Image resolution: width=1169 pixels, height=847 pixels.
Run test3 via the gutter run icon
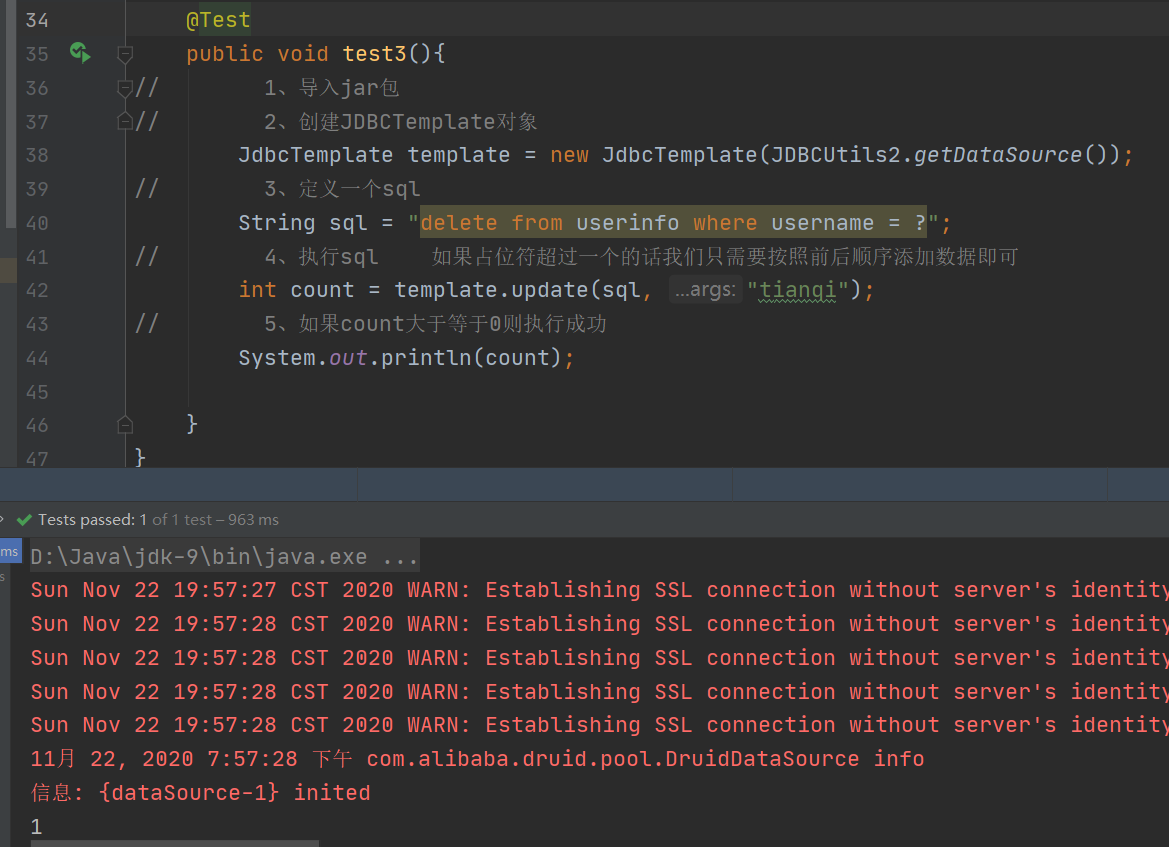pos(80,53)
